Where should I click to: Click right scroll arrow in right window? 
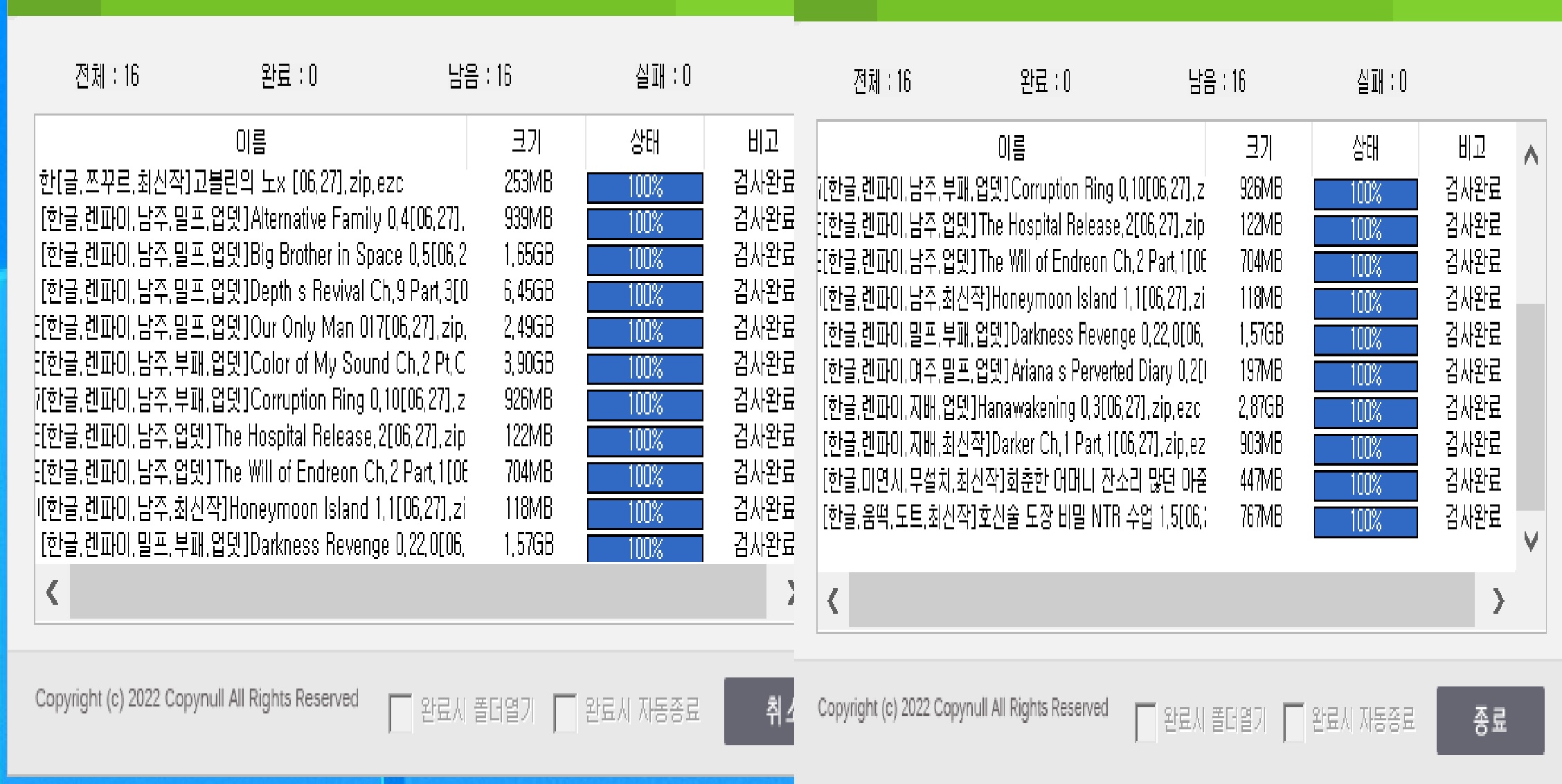pos(1498,601)
